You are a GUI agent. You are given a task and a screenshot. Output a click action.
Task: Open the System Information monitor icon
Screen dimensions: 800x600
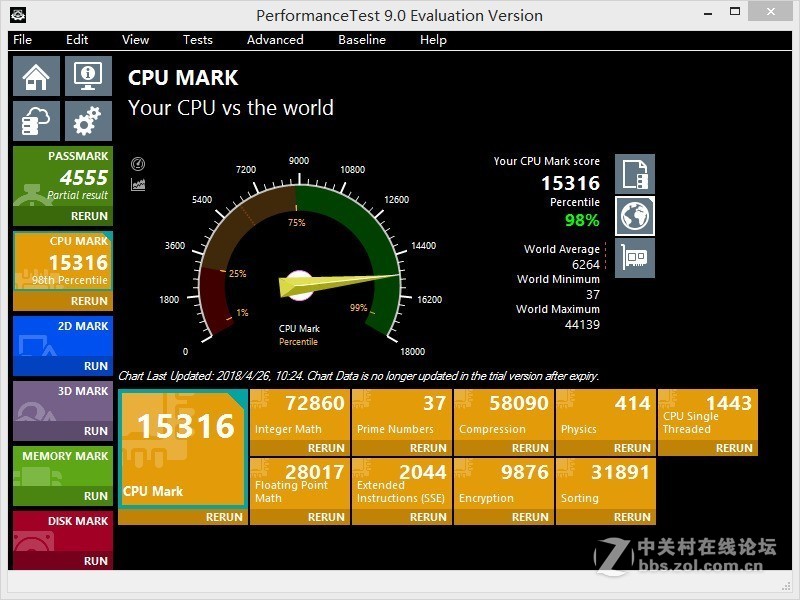coord(87,75)
